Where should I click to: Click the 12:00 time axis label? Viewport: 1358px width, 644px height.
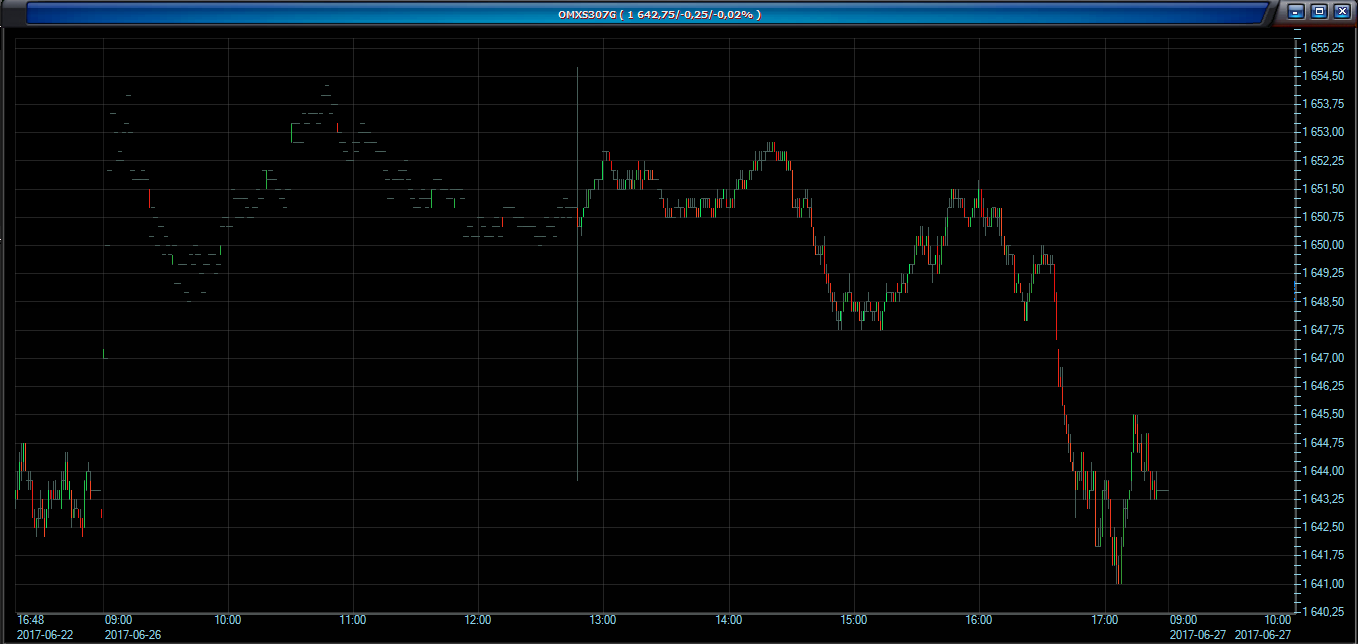(x=478, y=620)
